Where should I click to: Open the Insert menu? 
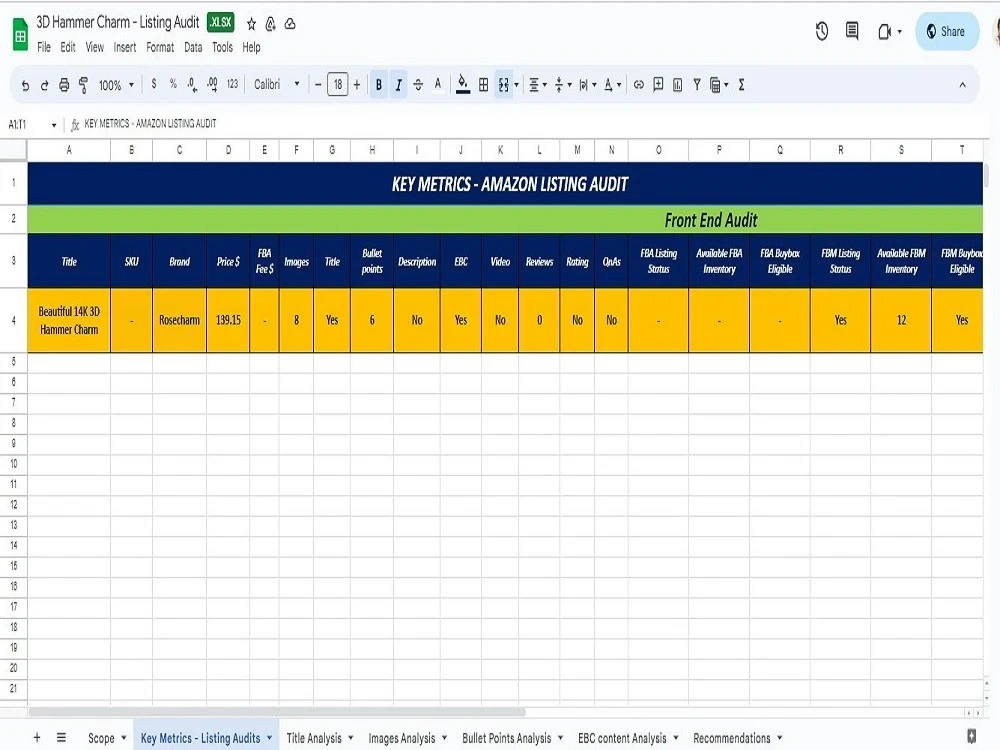click(124, 47)
